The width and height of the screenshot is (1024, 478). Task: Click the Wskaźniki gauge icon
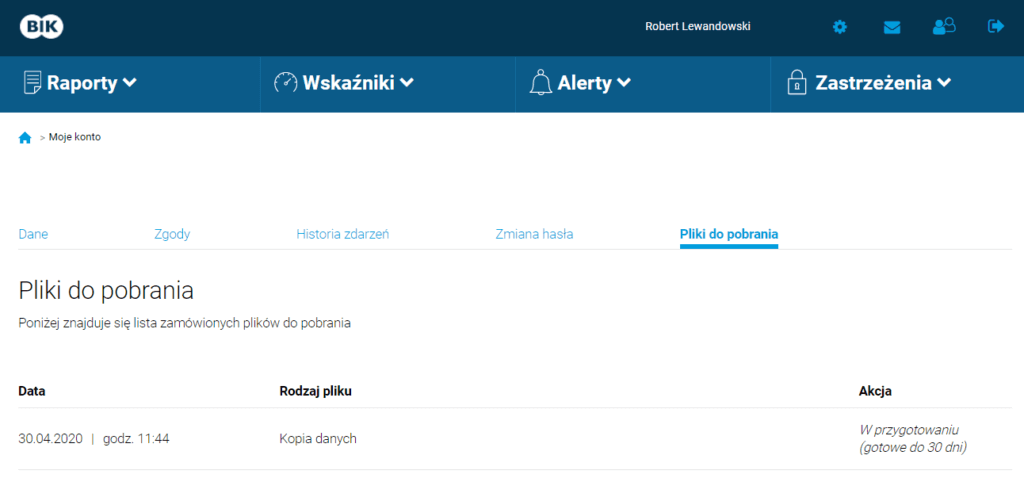pyautogui.click(x=285, y=83)
